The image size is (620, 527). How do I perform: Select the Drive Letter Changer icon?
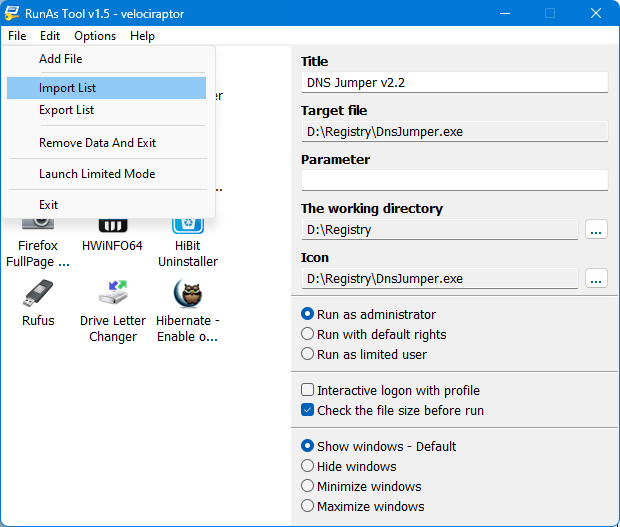(x=113, y=295)
